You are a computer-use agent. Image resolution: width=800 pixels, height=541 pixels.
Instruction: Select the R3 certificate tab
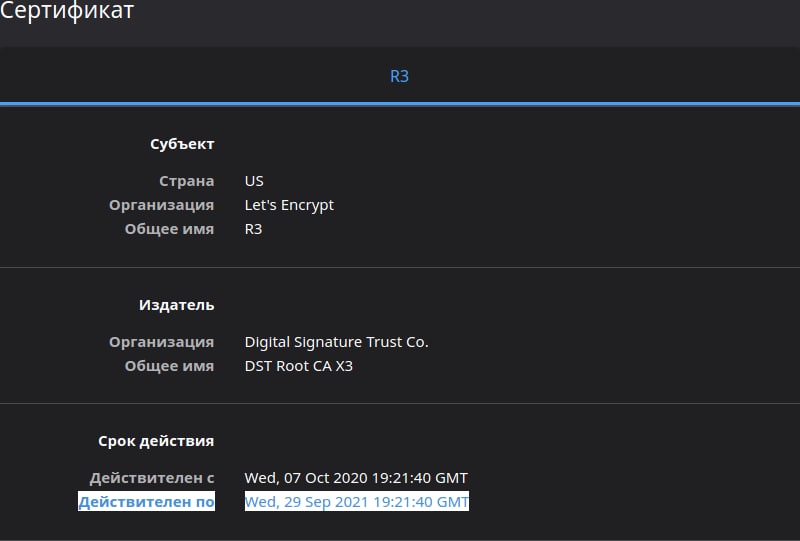[399, 77]
